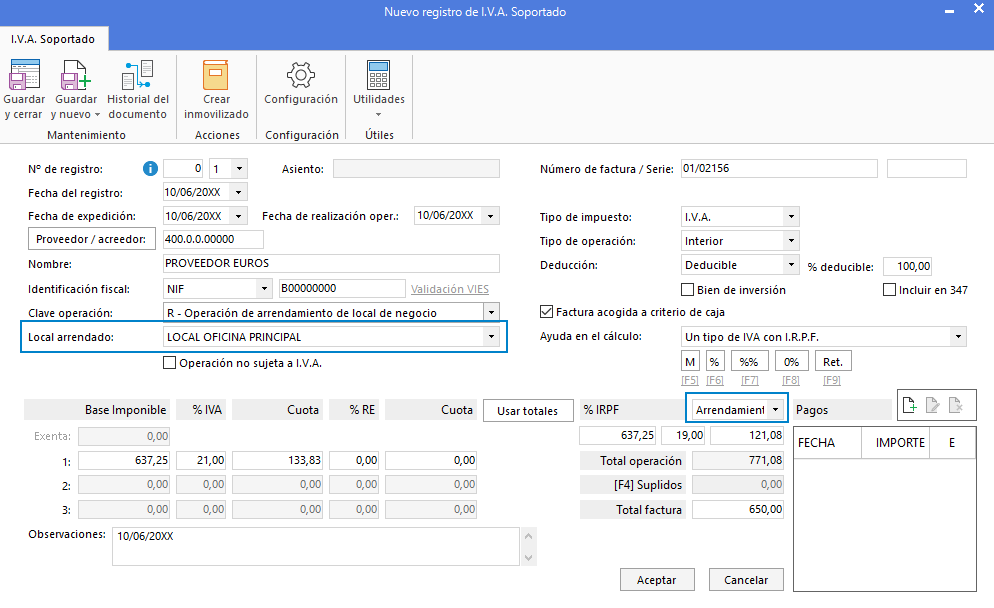Expand Identificación fiscal NIF dropdown
The height and width of the screenshot is (608, 994).
pos(264,288)
